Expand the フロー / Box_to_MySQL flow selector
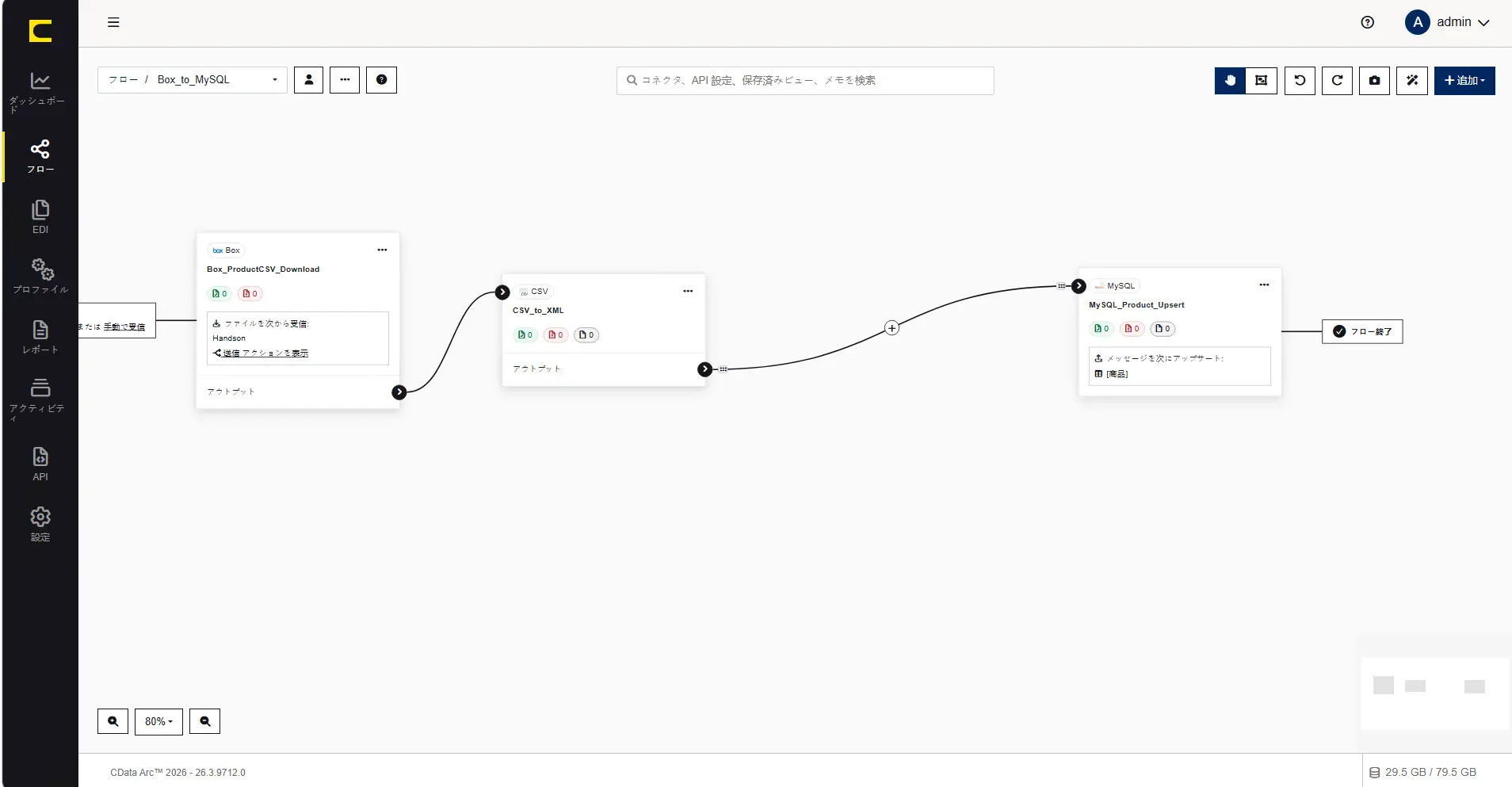The width and height of the screenshot is (1512, 787). tap(193, 80)
